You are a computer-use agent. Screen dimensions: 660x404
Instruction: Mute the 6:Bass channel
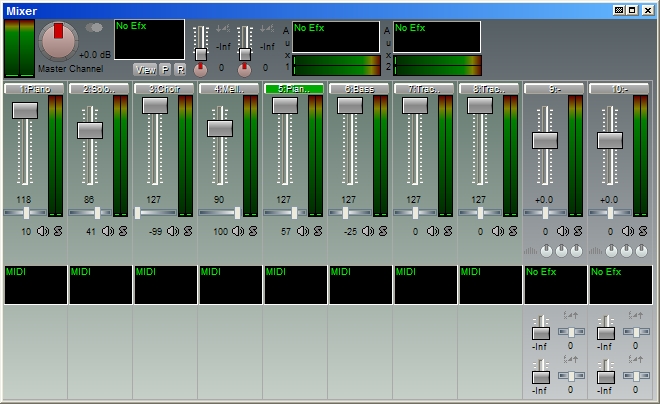point(368,231)
